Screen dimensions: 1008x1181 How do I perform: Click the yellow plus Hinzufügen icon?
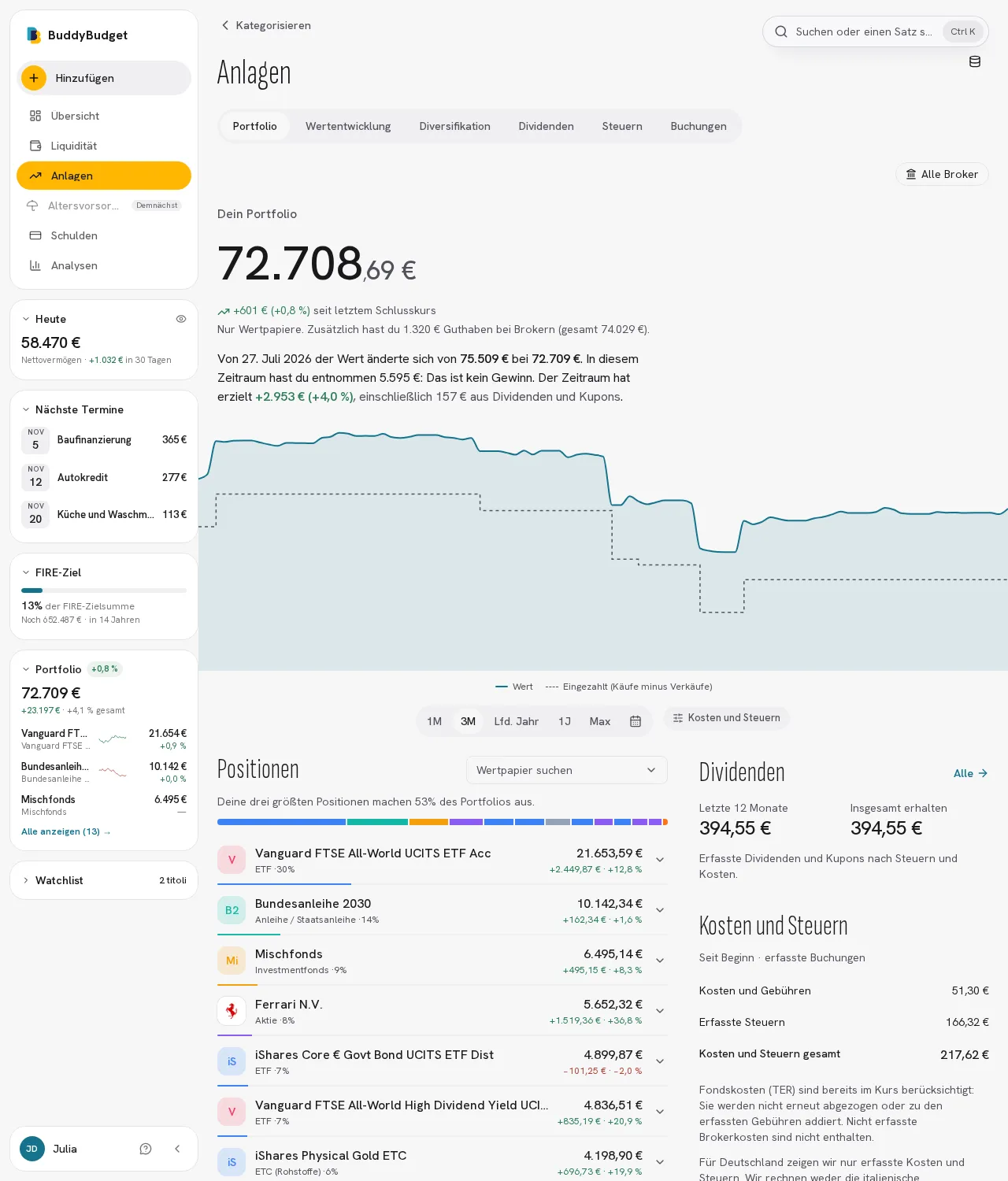click(x=34, y=78)
